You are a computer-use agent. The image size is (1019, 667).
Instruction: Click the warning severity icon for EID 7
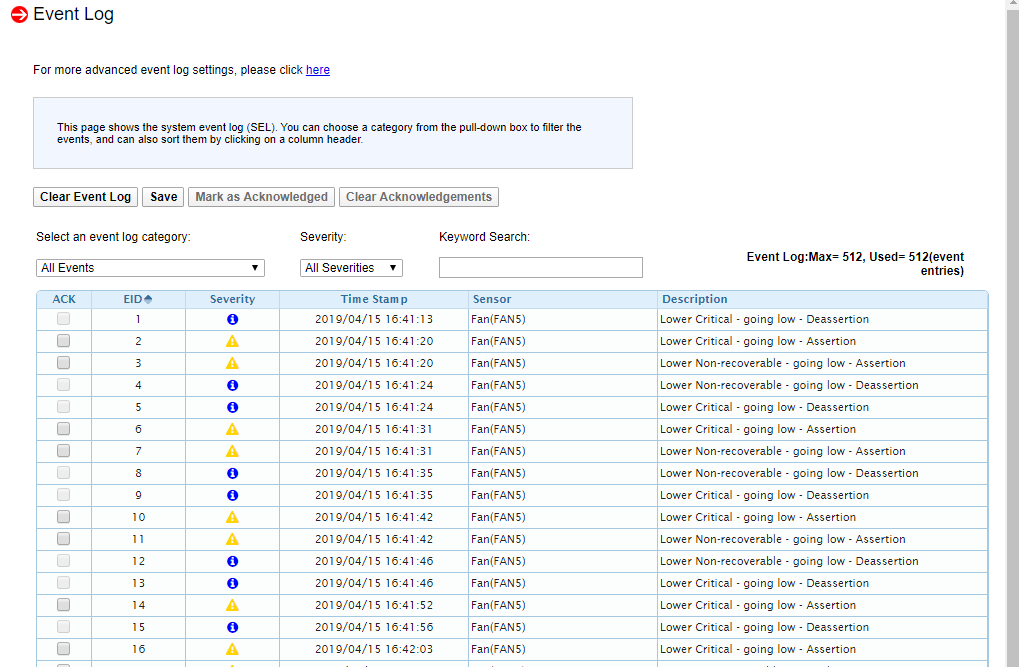pyautogui.click(x=232, y=451)
